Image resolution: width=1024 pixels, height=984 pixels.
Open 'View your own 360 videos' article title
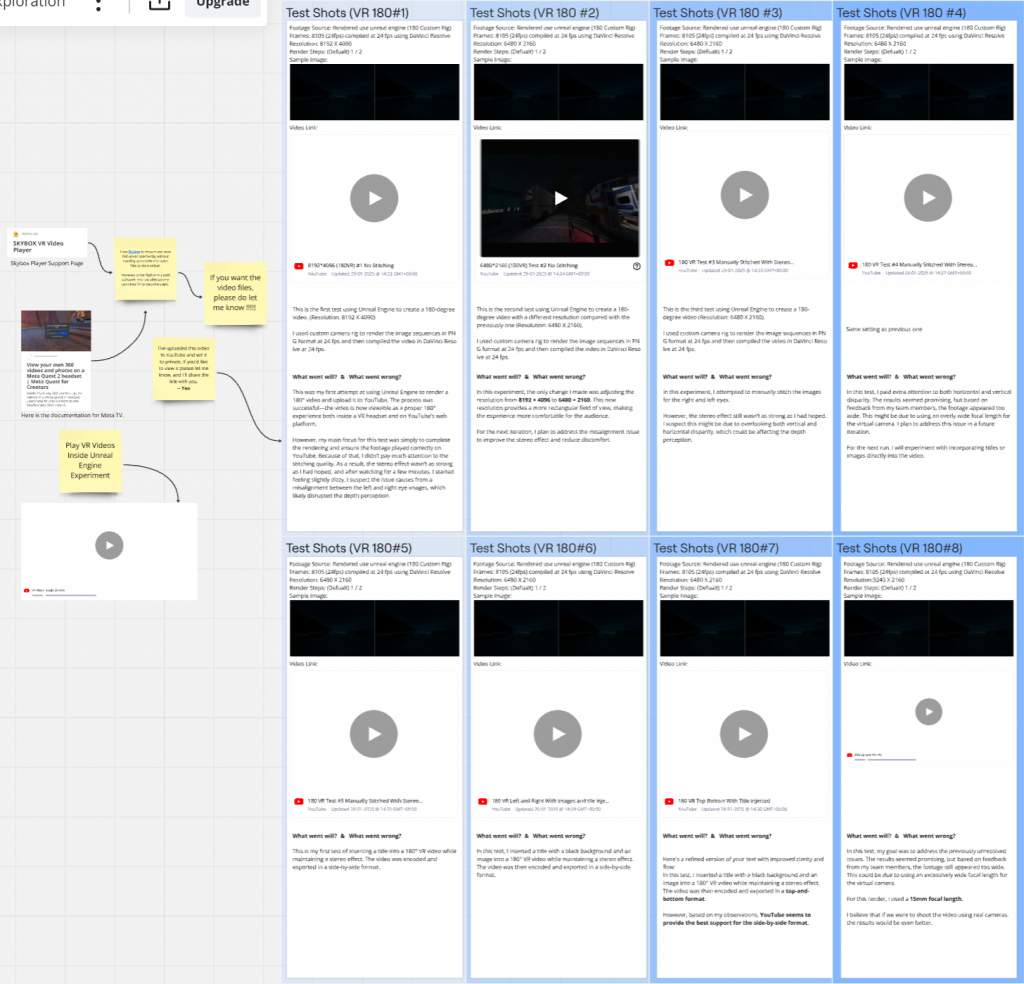tap(55, 375)
